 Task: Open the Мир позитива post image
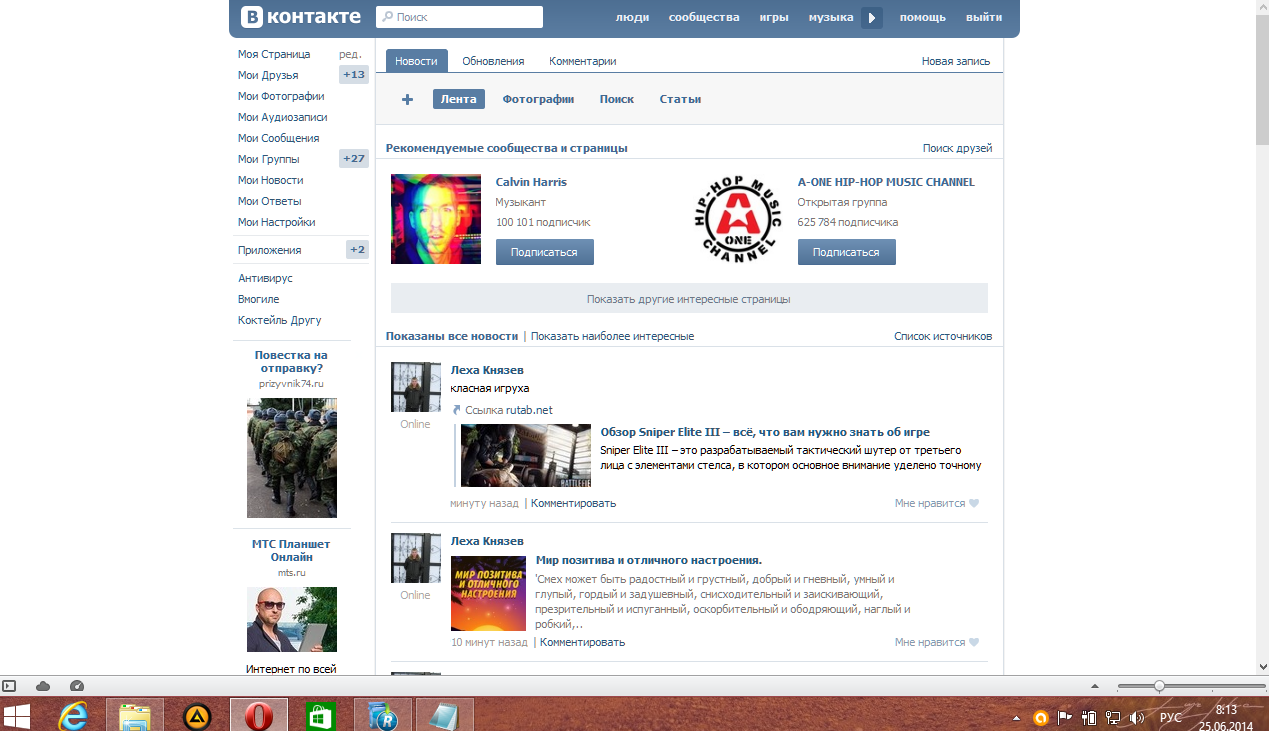pos(488,593)
